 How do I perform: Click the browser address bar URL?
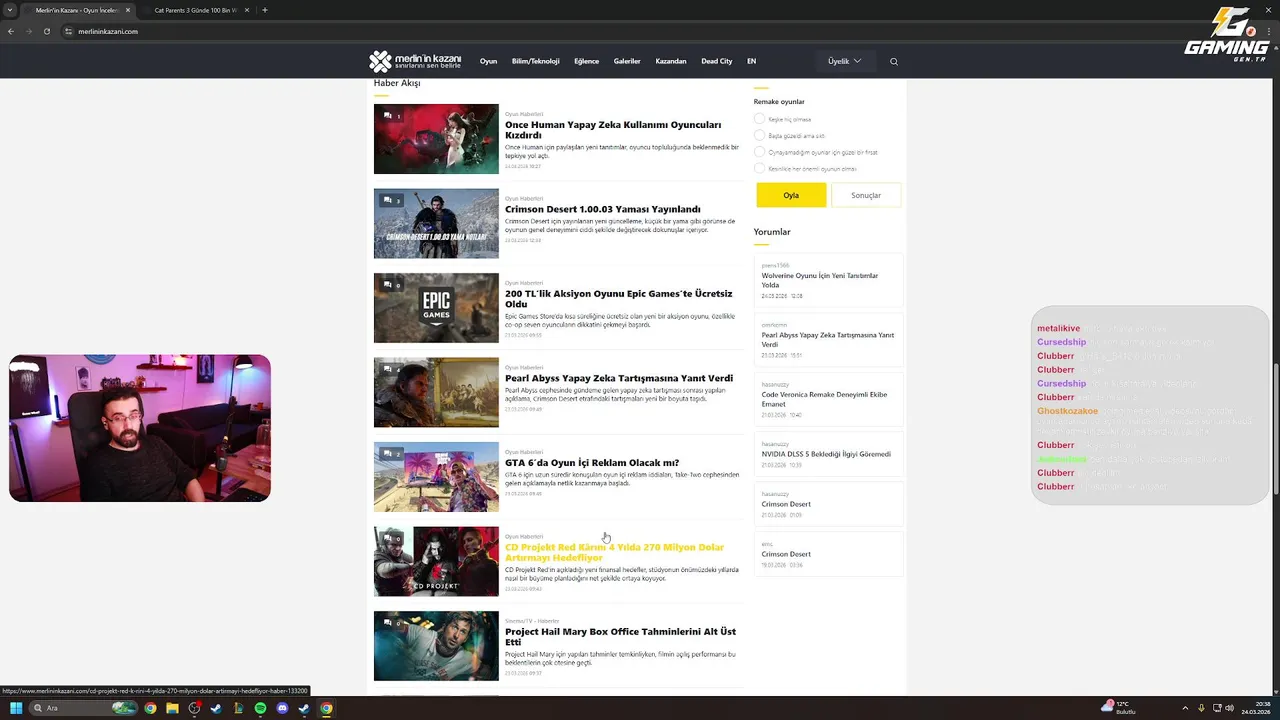click(x=108, y=31)
